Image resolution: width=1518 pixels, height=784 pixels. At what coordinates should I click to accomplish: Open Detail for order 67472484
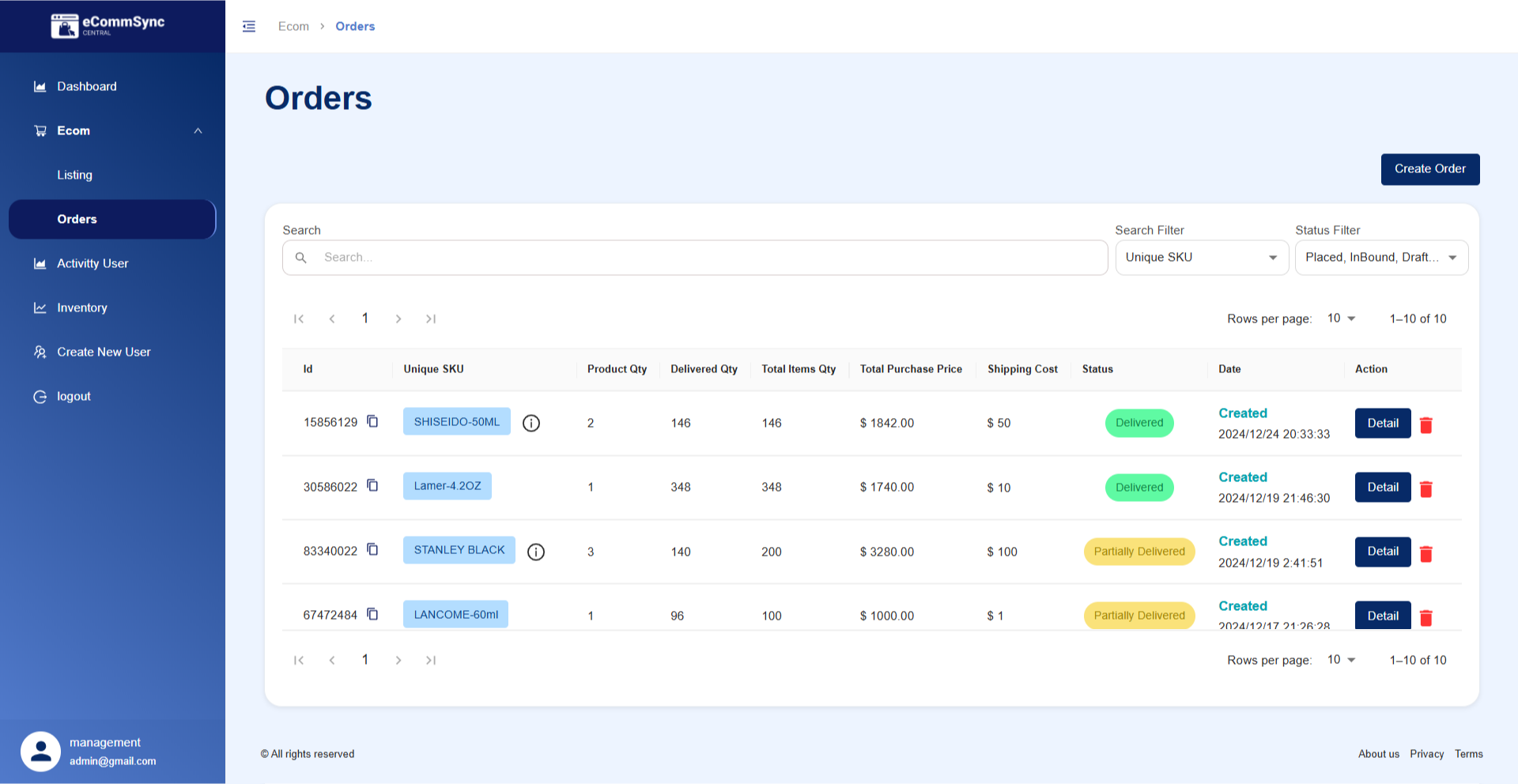(1383, 615)
